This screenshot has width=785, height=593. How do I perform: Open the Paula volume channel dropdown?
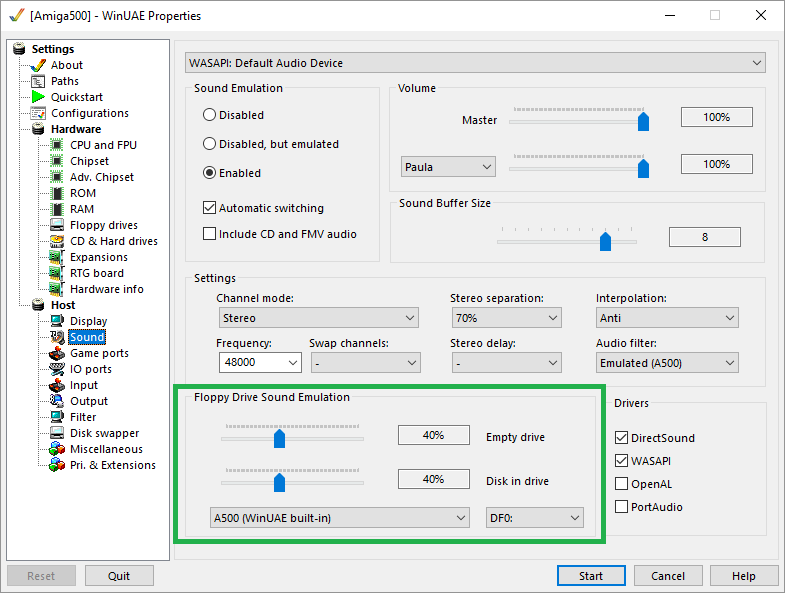[x=448, y=167]
